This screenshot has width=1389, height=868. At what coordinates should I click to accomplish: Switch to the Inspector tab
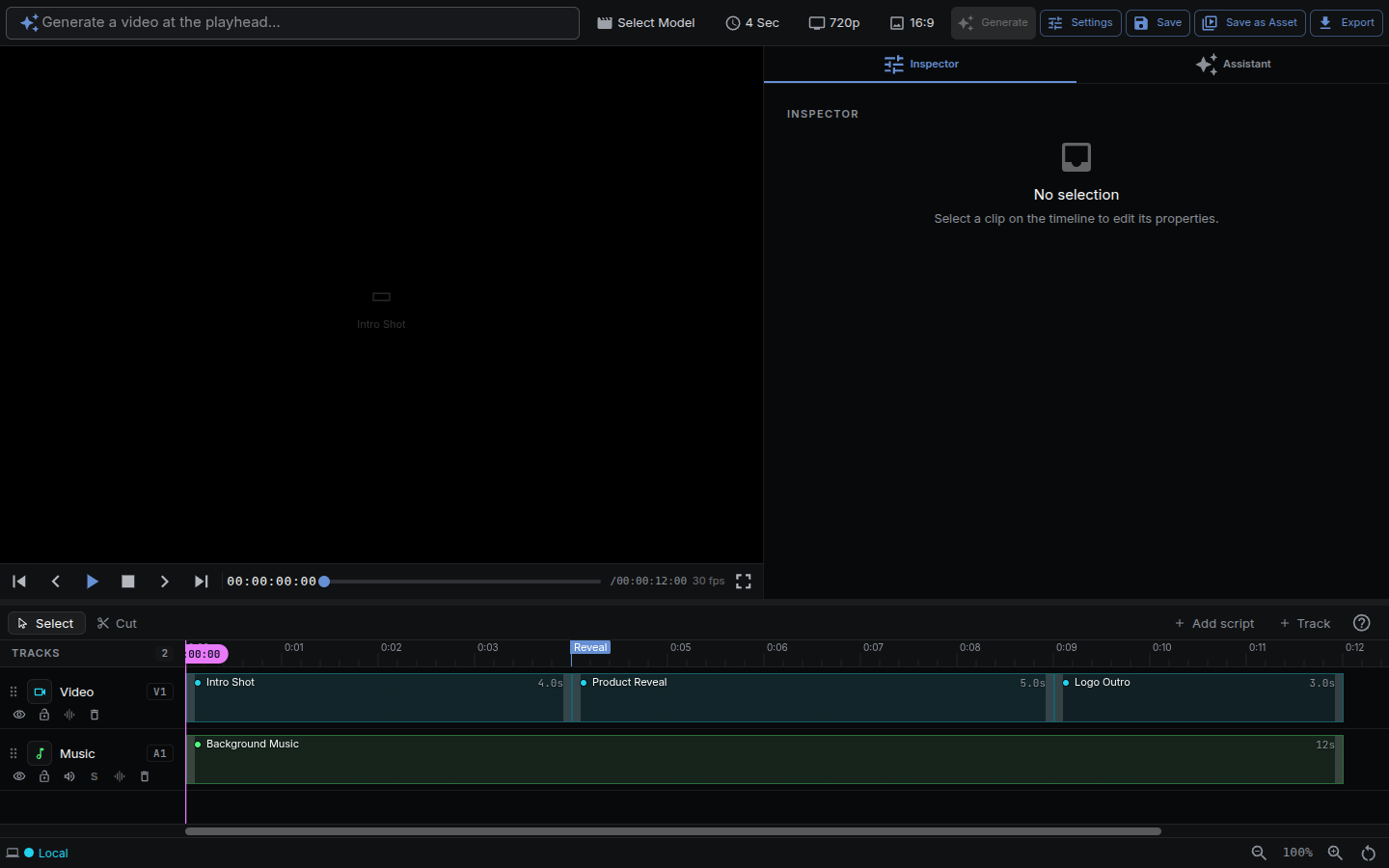point(920,64)
